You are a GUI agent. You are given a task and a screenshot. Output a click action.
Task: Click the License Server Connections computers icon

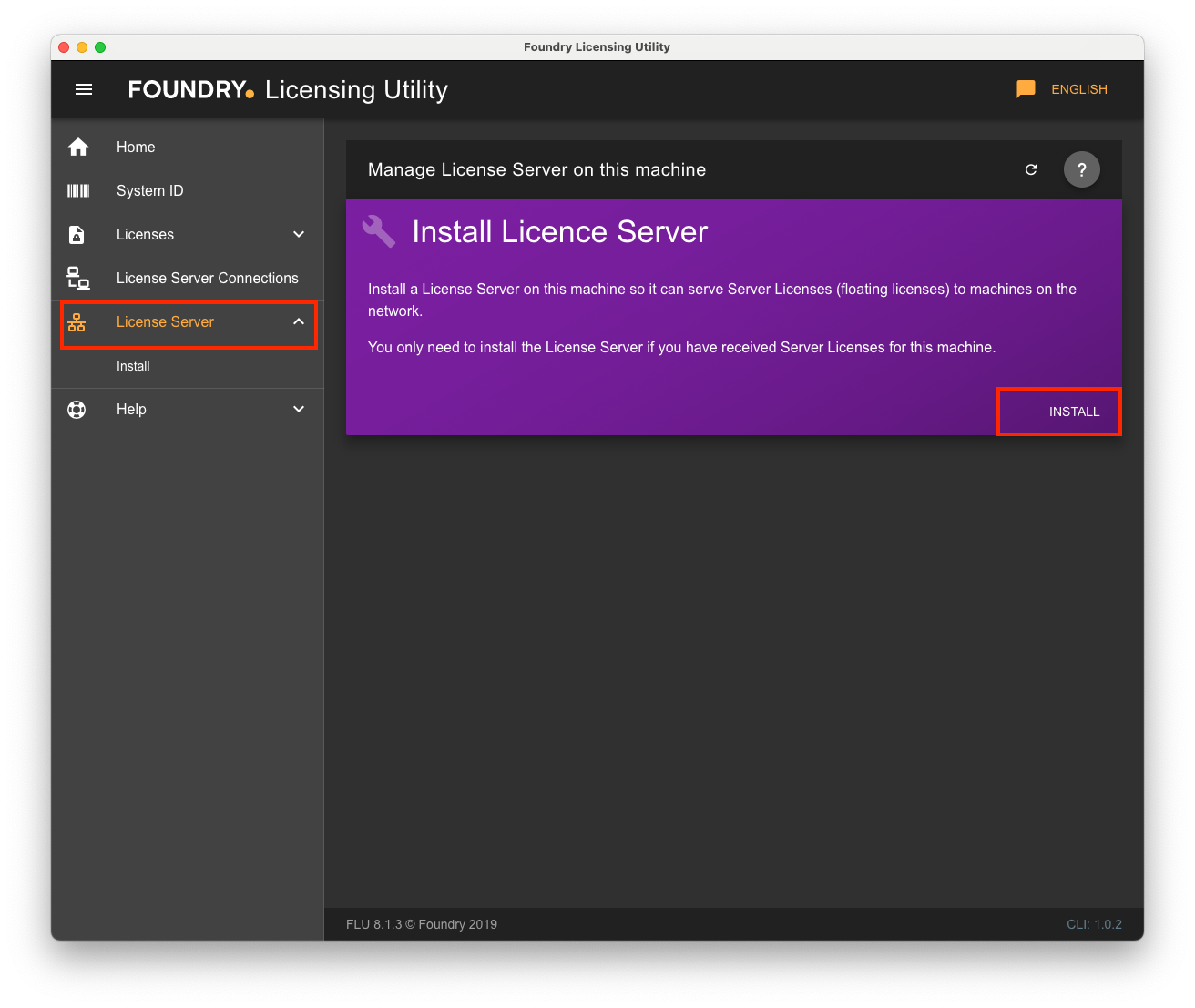click(78, 278)
